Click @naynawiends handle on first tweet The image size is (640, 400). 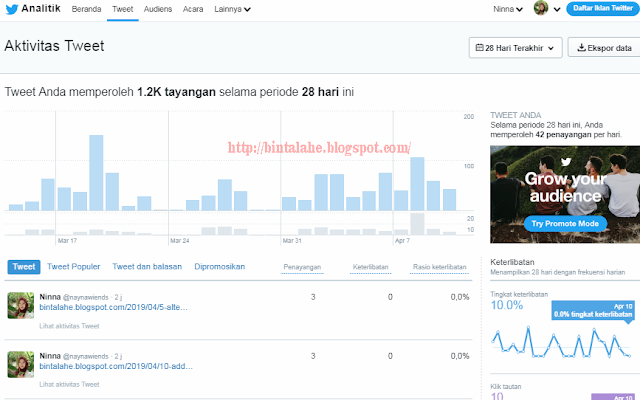pos(86,297)
